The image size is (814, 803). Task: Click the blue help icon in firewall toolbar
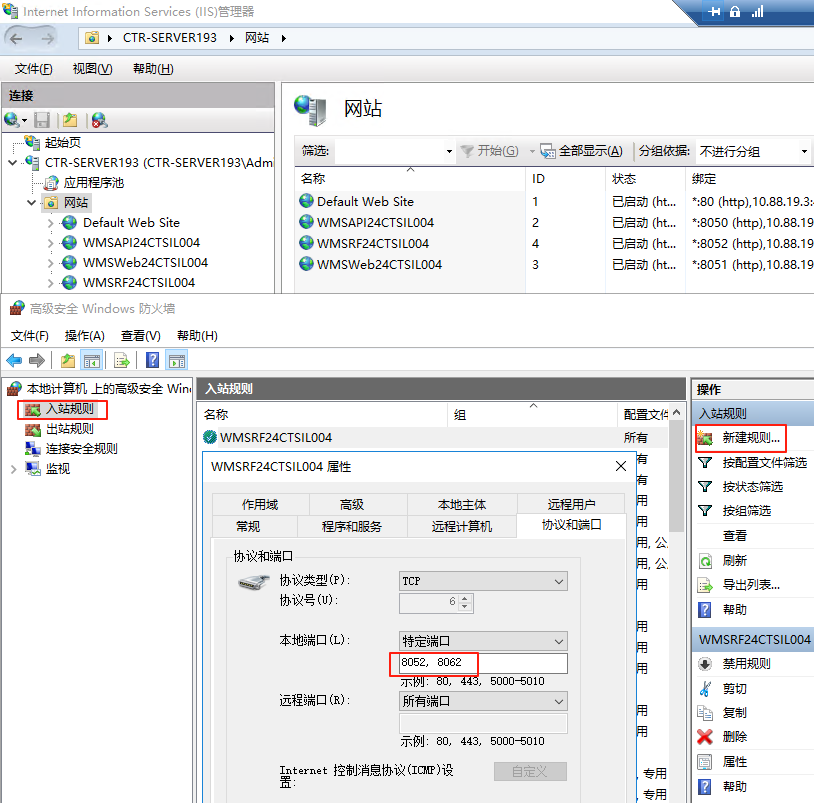pyautogui.click(x=153, y=361)
